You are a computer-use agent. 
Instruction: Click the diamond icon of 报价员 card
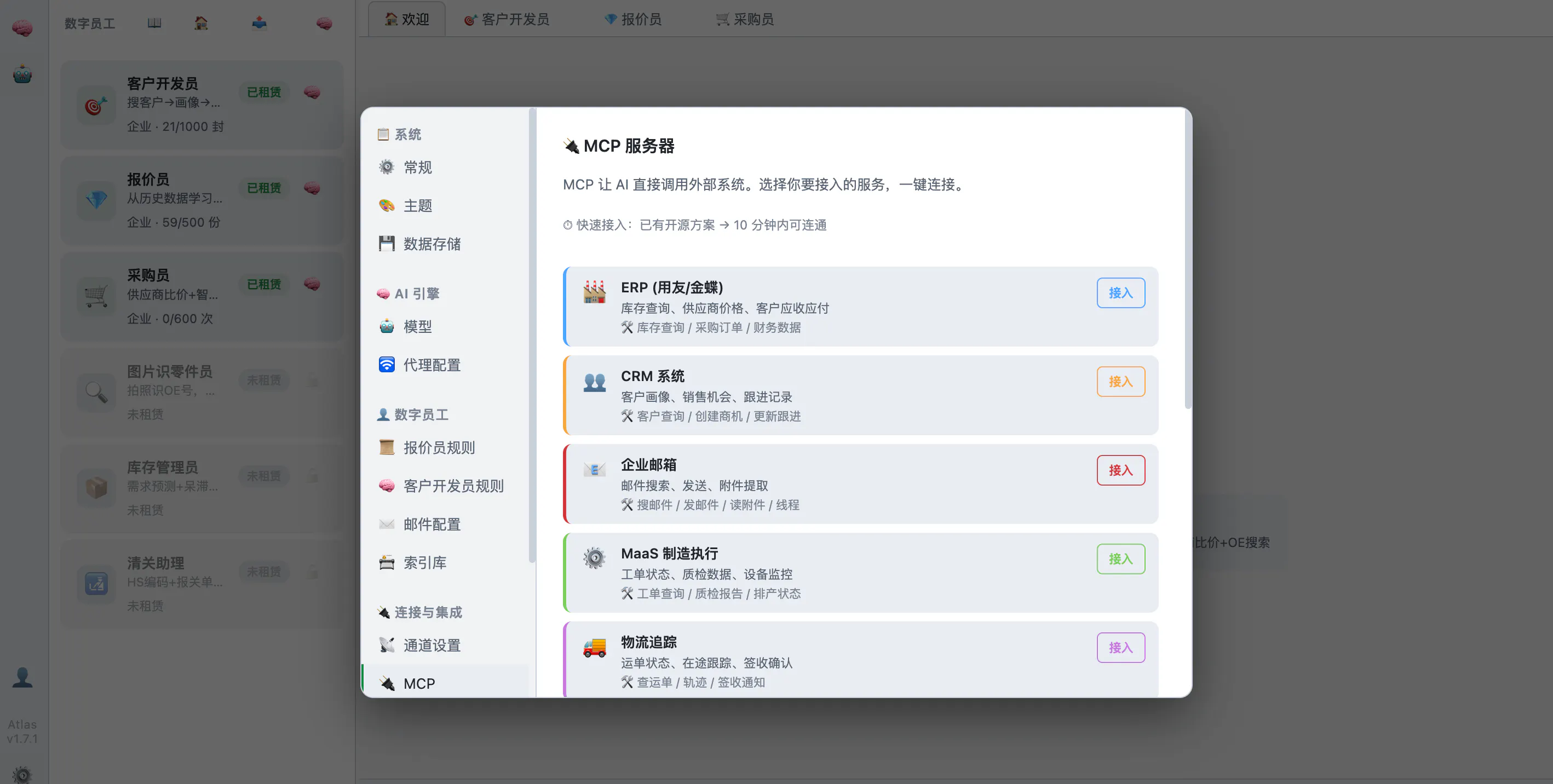pos(96,200)
